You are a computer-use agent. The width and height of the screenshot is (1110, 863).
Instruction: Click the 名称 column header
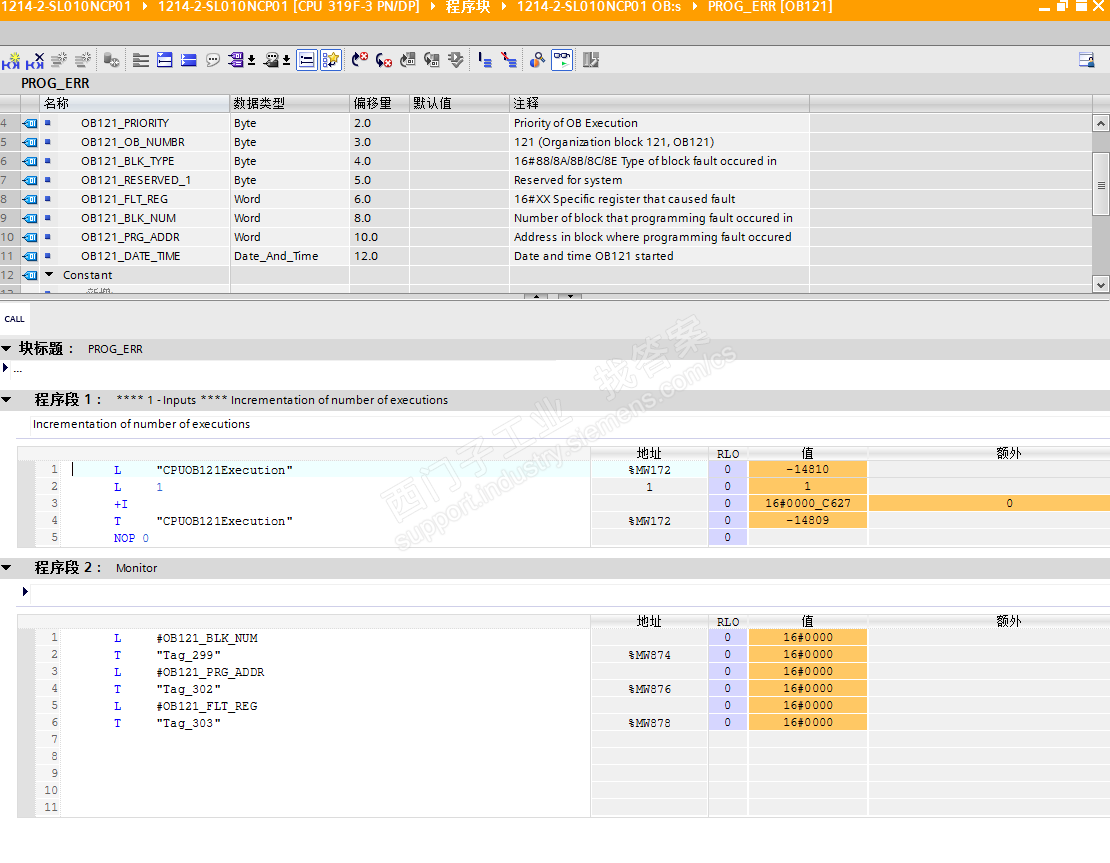pyautogui.click(x=56, y=103)
